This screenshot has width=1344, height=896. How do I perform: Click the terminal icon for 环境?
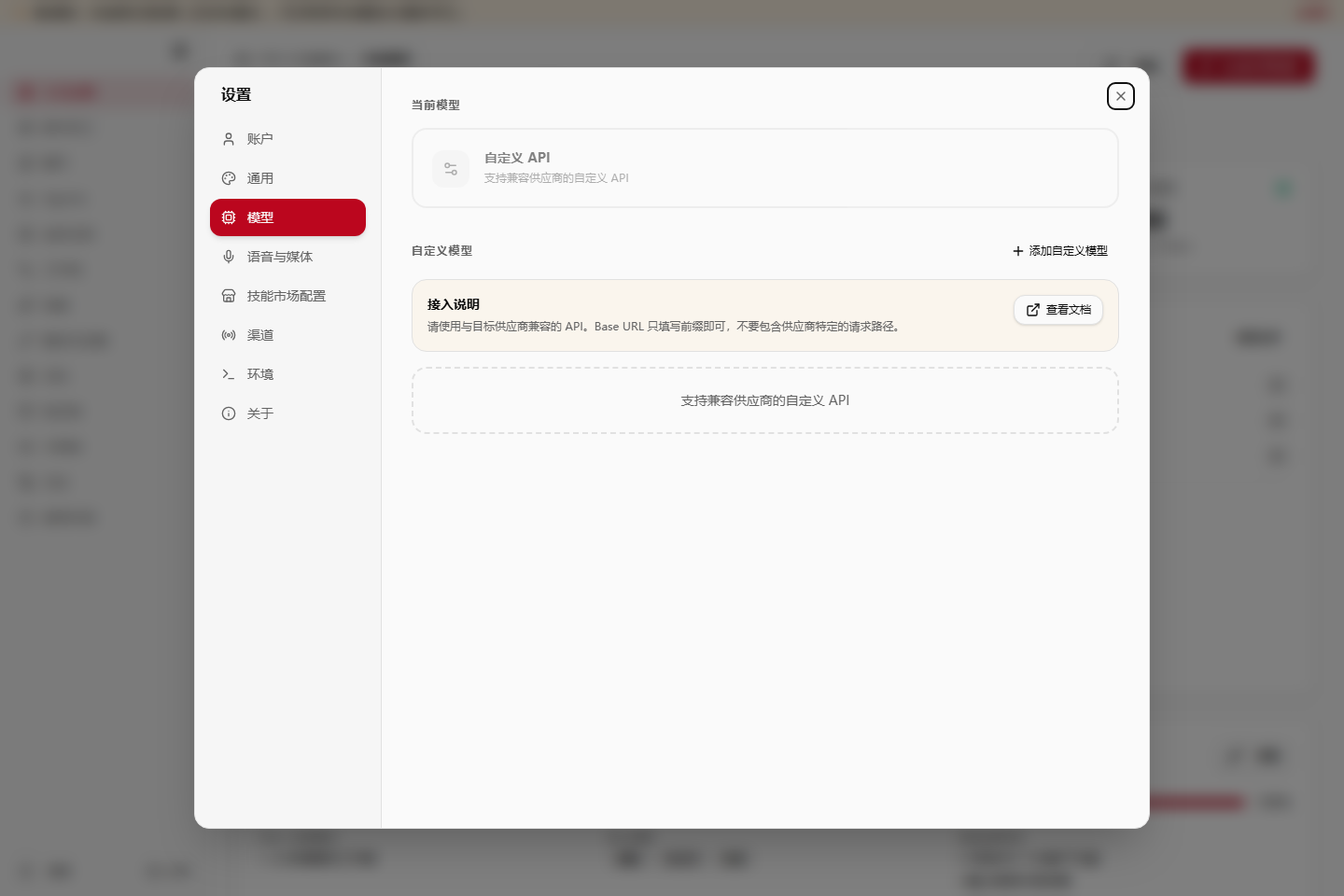click(x=229, y=374)
